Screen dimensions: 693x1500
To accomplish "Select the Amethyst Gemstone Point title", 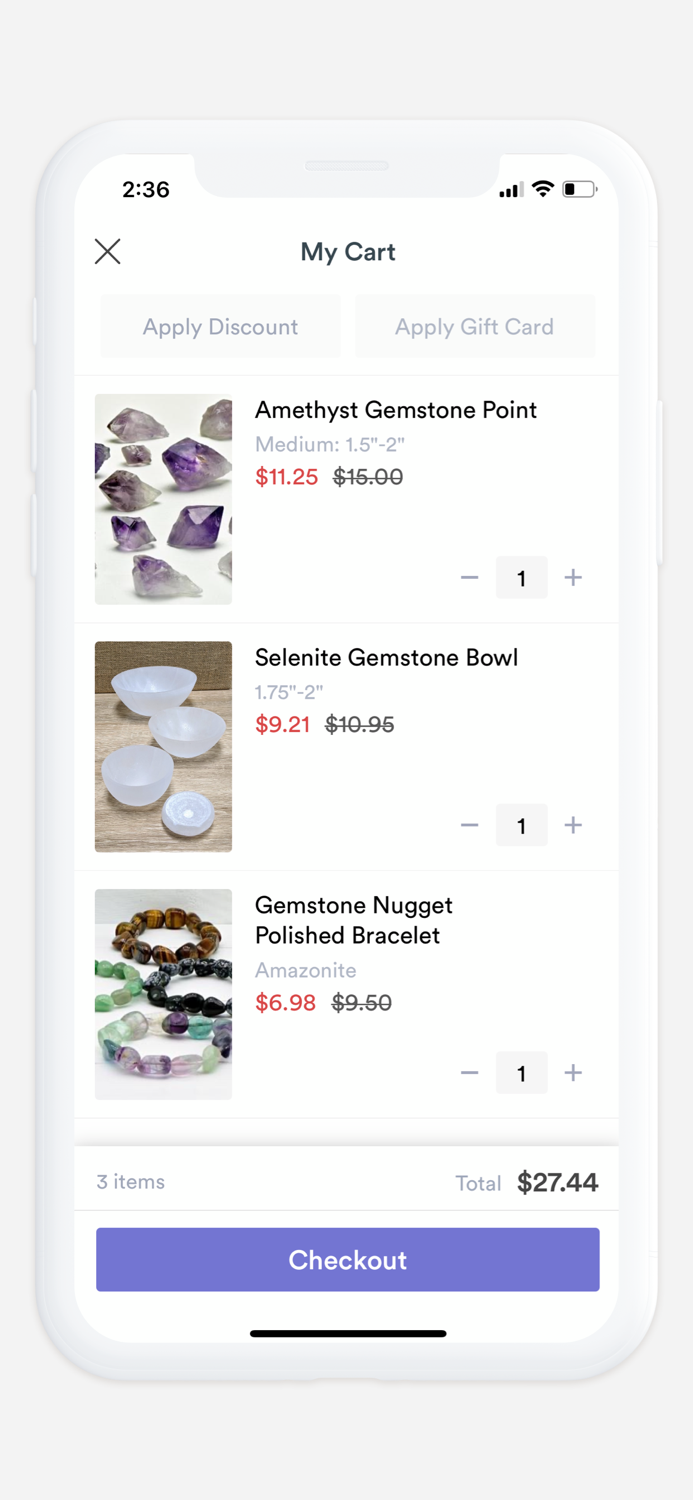I will (395, 410).
